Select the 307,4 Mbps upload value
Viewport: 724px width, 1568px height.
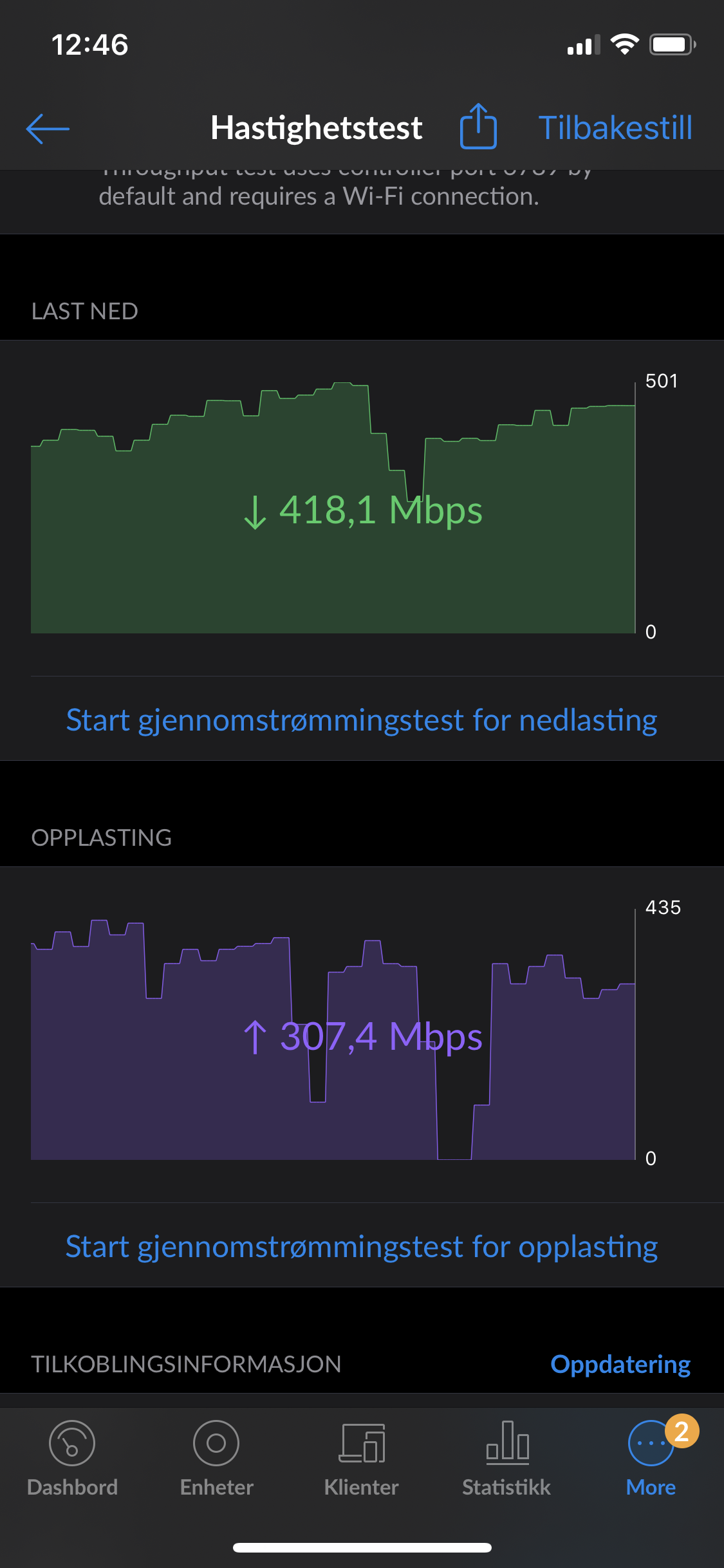click(x=363, y=1037)
